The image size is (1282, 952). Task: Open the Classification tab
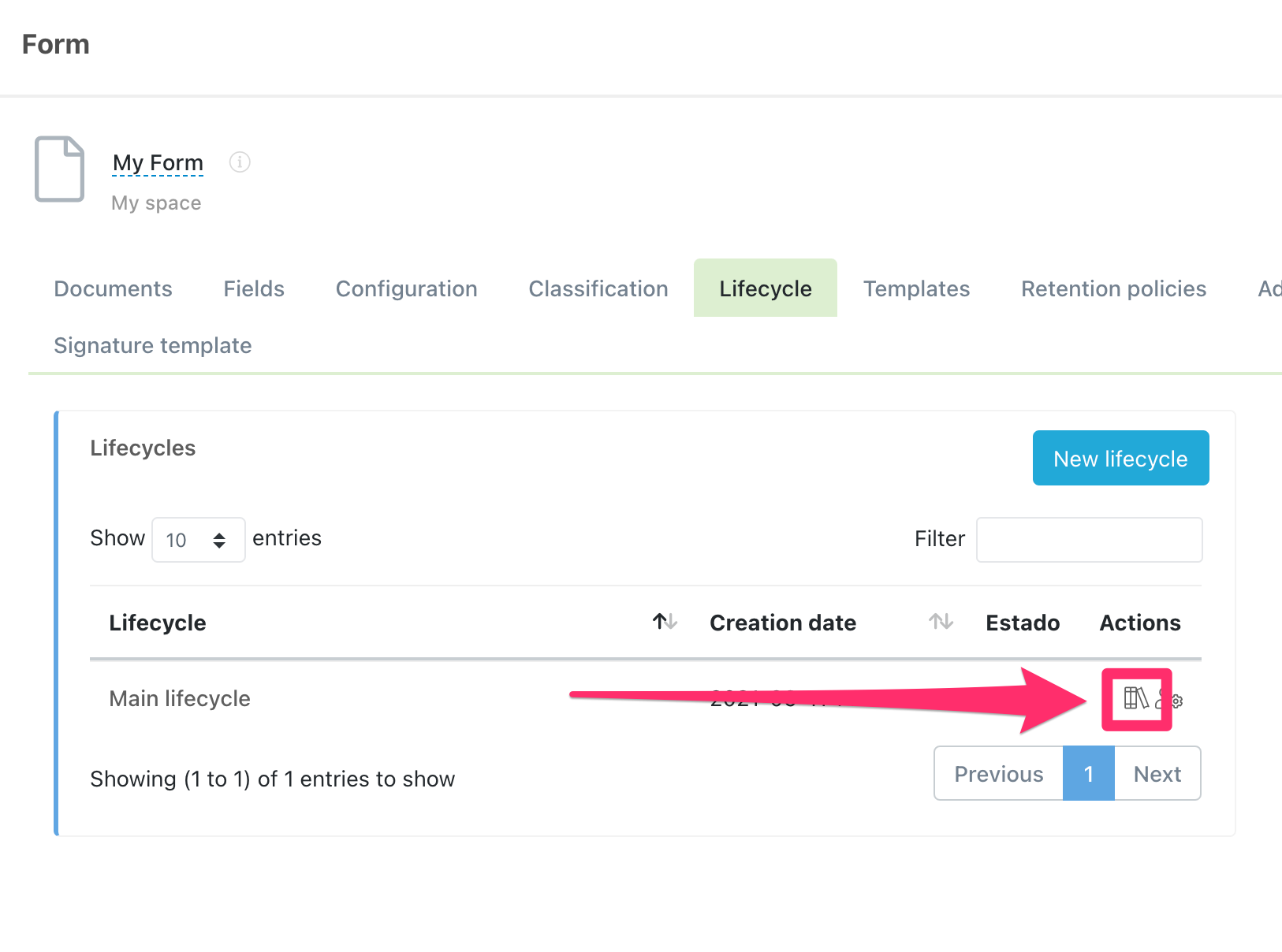tap(598, 288)
